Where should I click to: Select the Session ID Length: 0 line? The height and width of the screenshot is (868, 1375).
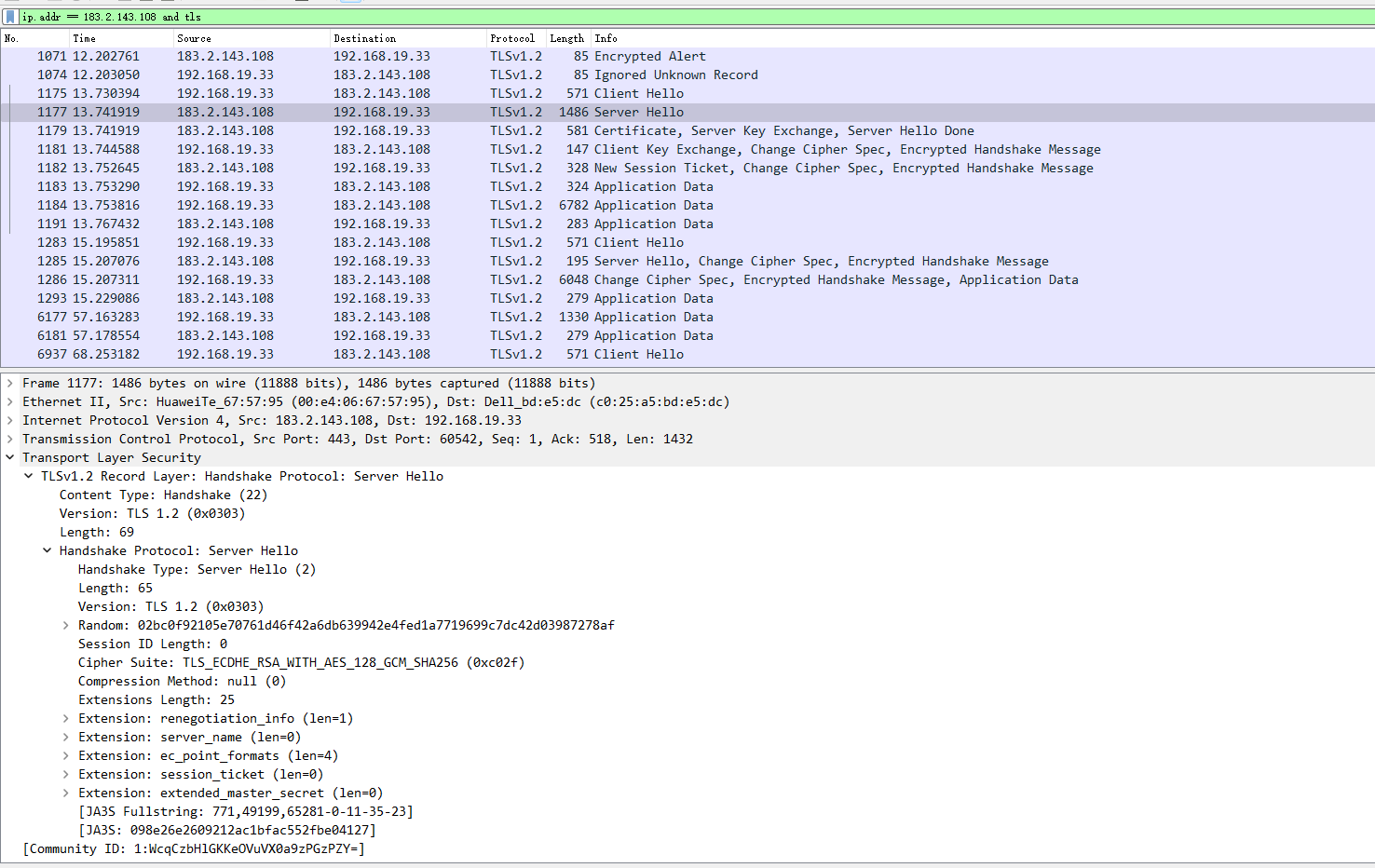153,644
